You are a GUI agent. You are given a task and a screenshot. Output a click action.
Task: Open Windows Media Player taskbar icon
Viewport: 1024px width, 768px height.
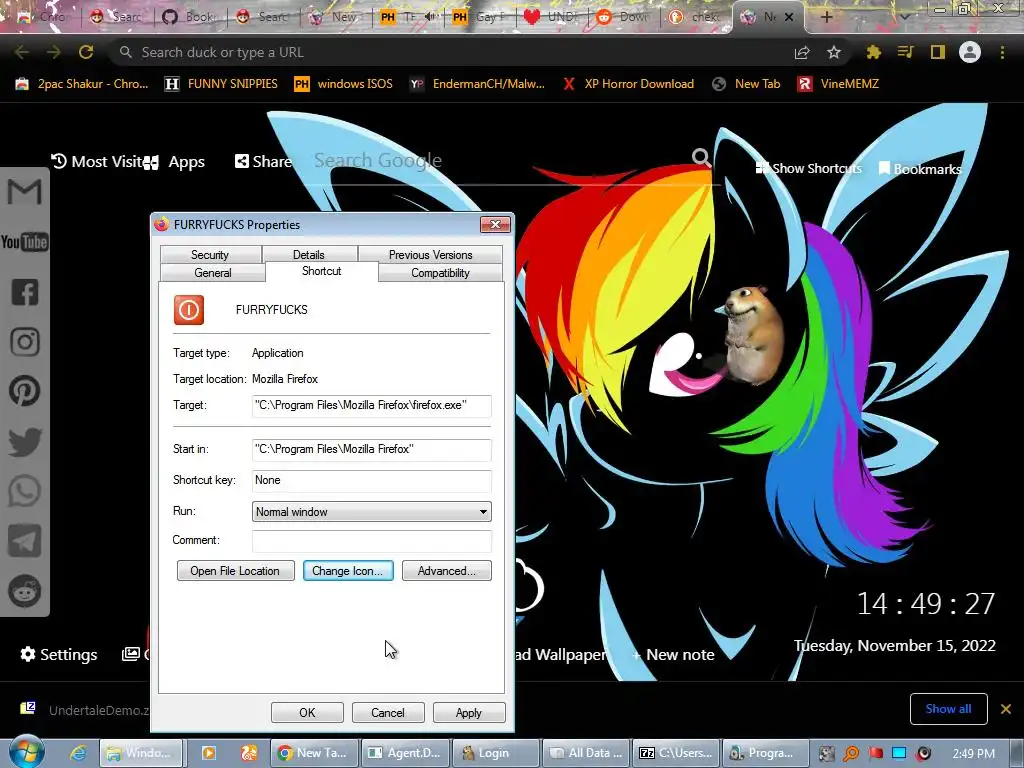pos(208,753)
